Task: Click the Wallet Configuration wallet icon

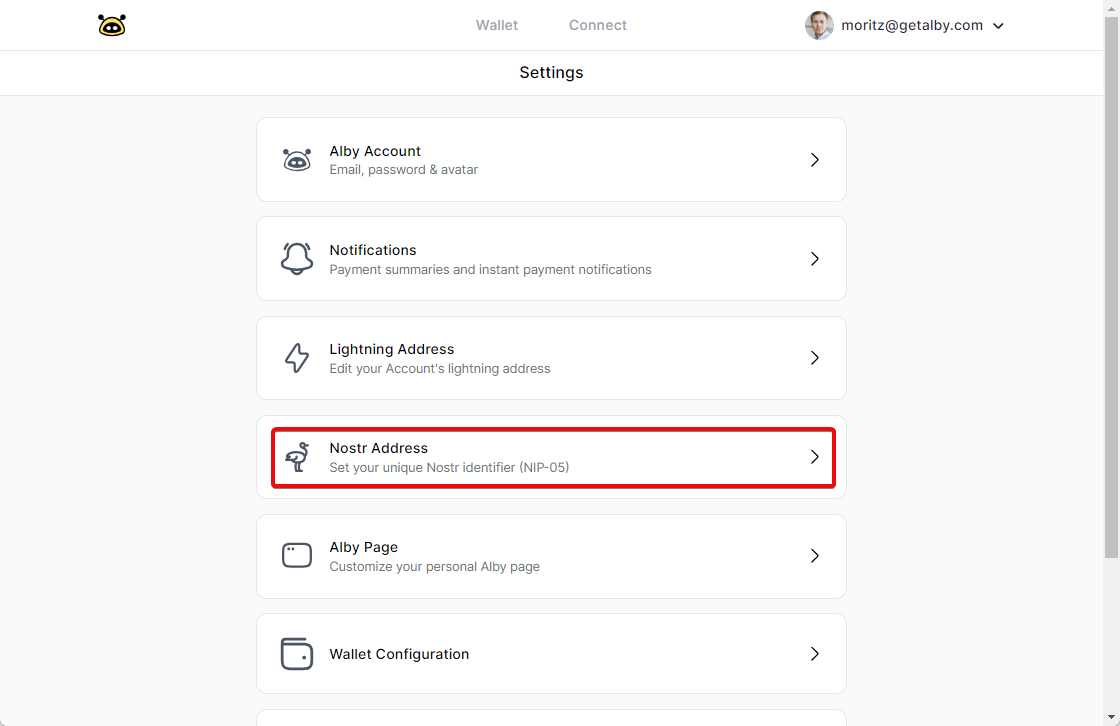Action: (297, 654)
